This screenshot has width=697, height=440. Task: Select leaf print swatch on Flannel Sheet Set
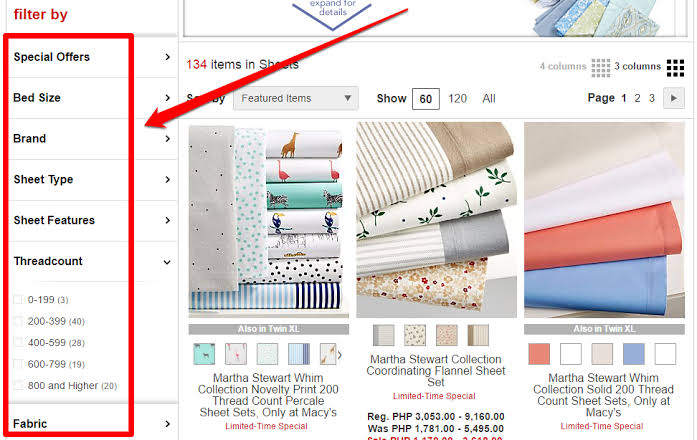(x=415, y=335)
